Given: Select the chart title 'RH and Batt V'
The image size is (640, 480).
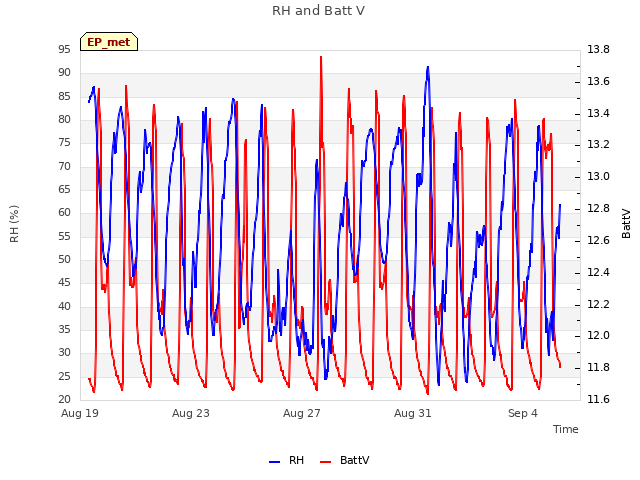Looking at the screenshot, I should click(318, 11).
